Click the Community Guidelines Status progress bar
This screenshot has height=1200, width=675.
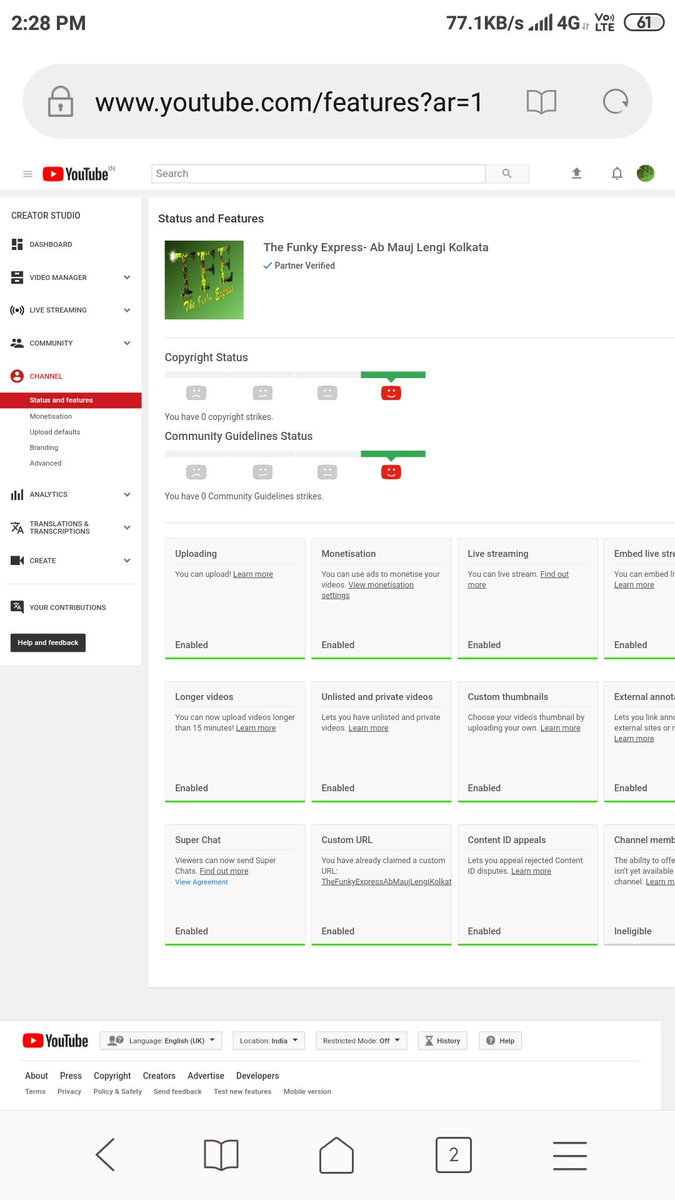(295, 454)
